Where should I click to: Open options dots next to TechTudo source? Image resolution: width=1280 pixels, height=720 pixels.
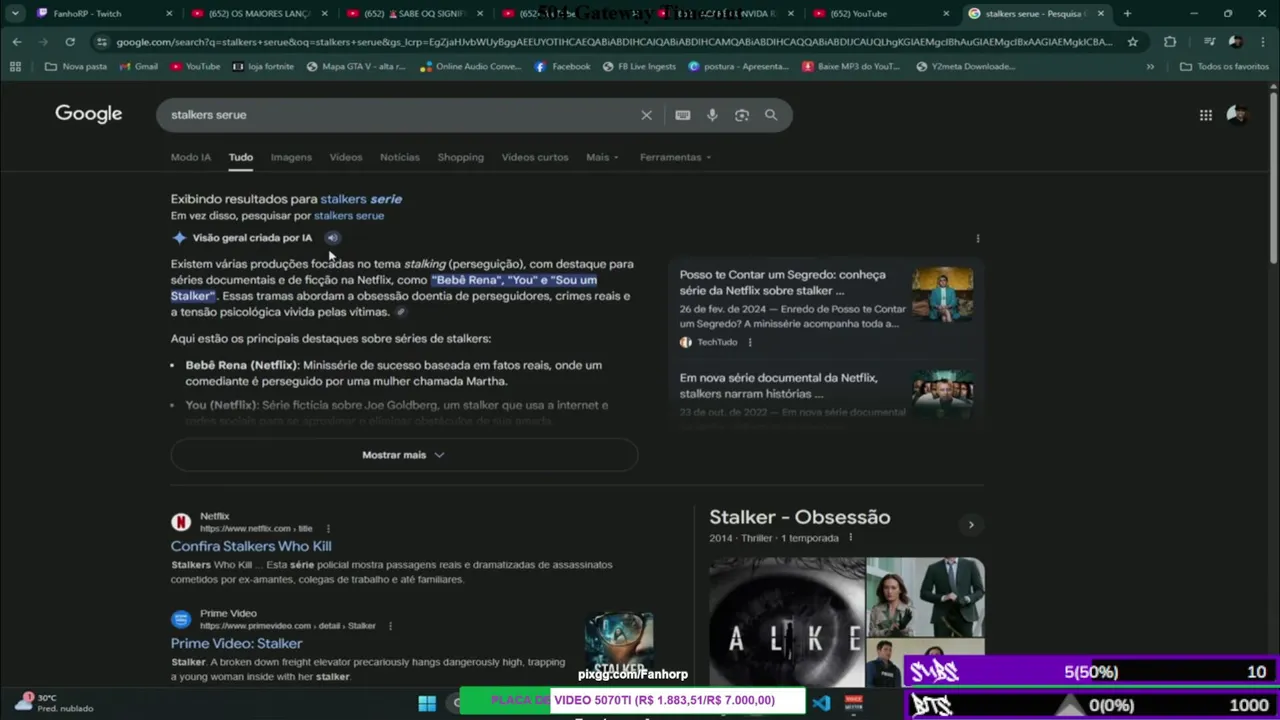coord(750,342)
